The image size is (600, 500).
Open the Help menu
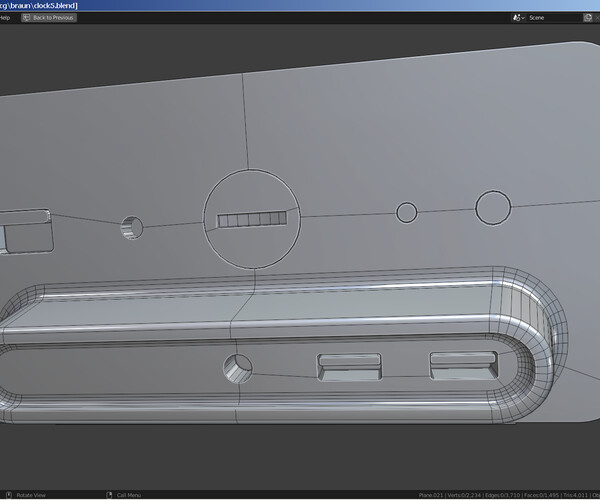coord(5,18)
